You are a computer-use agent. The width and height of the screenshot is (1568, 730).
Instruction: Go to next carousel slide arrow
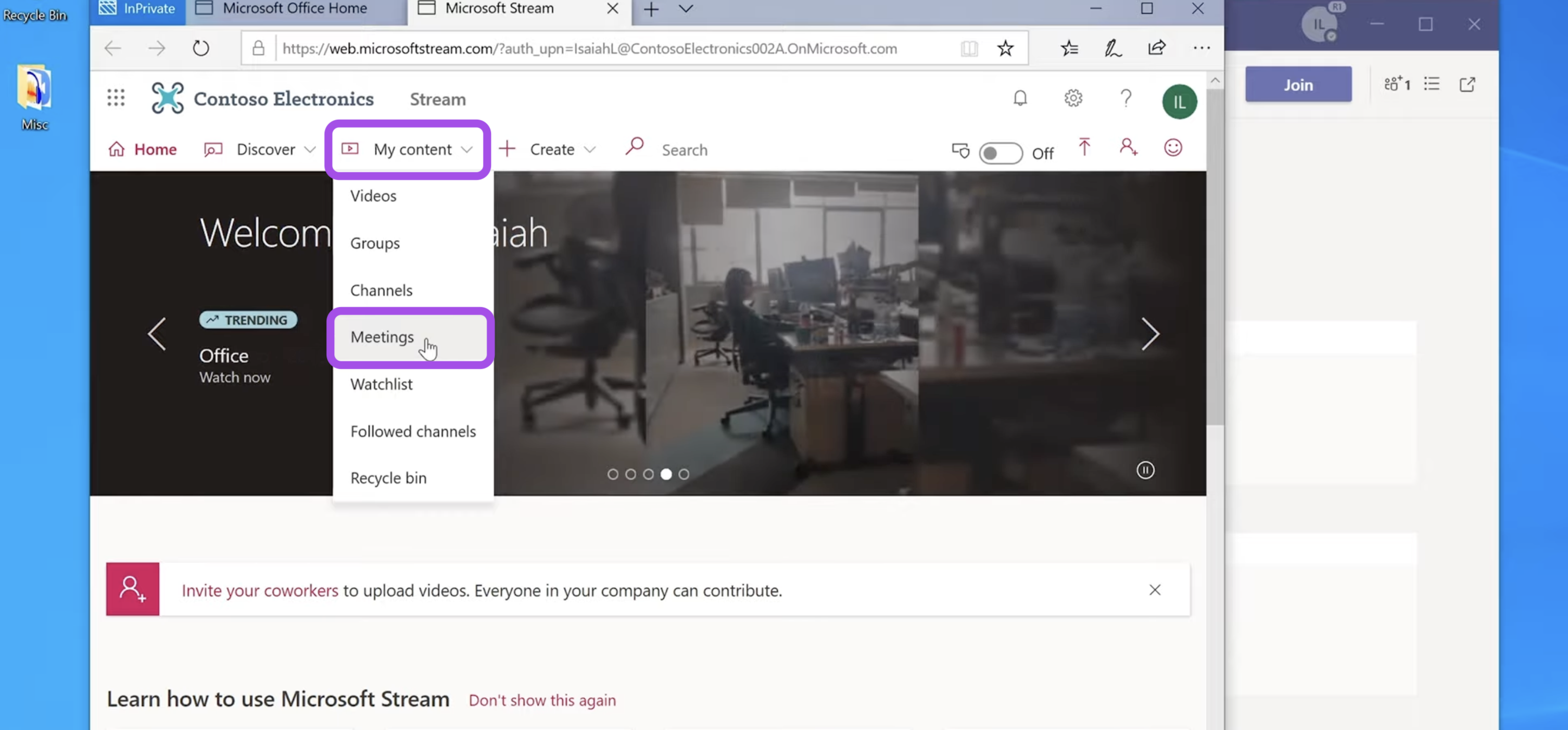(1149, 334)
